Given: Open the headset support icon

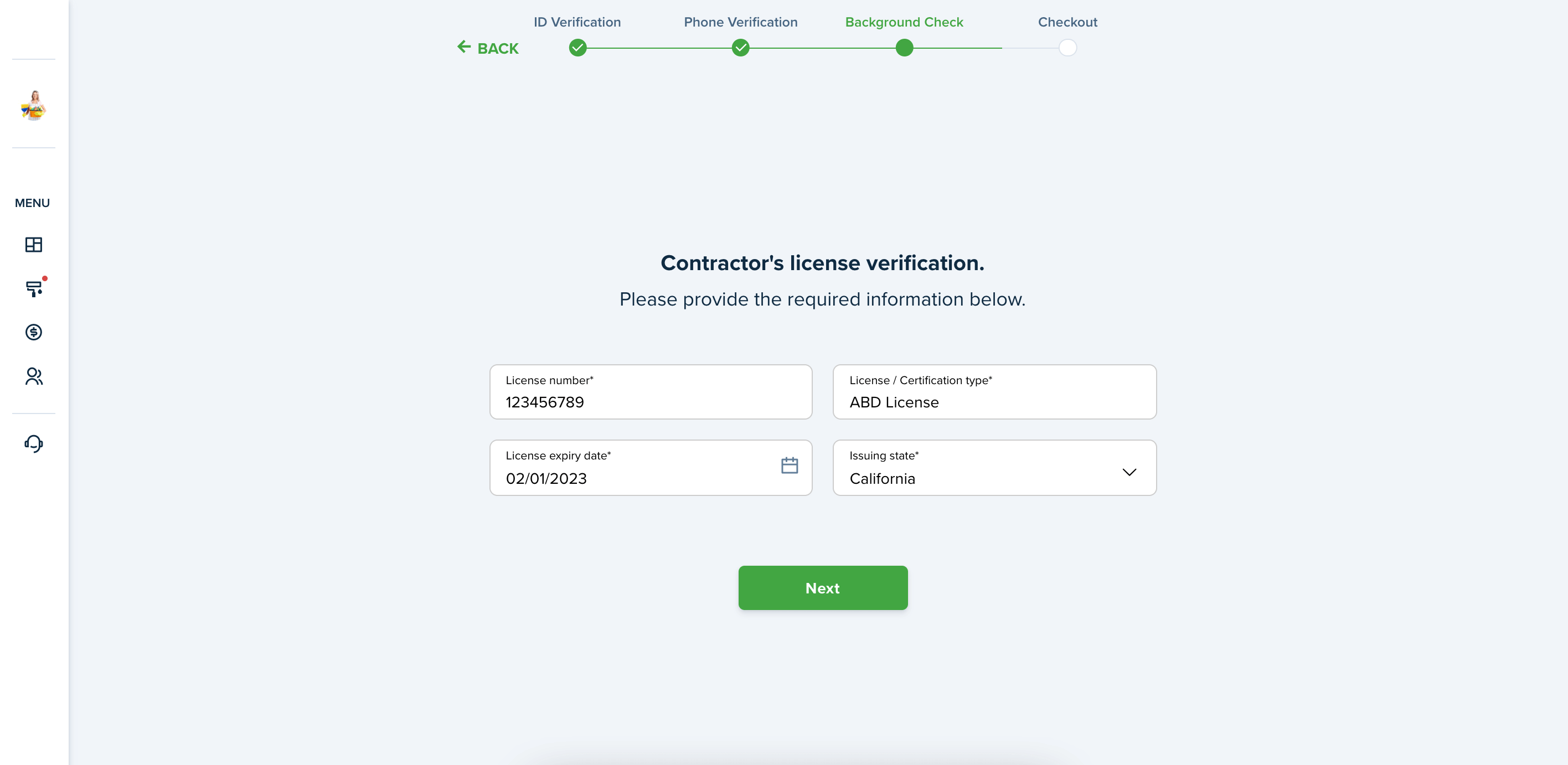Looking at the screenshot, I should pos(33,443).
